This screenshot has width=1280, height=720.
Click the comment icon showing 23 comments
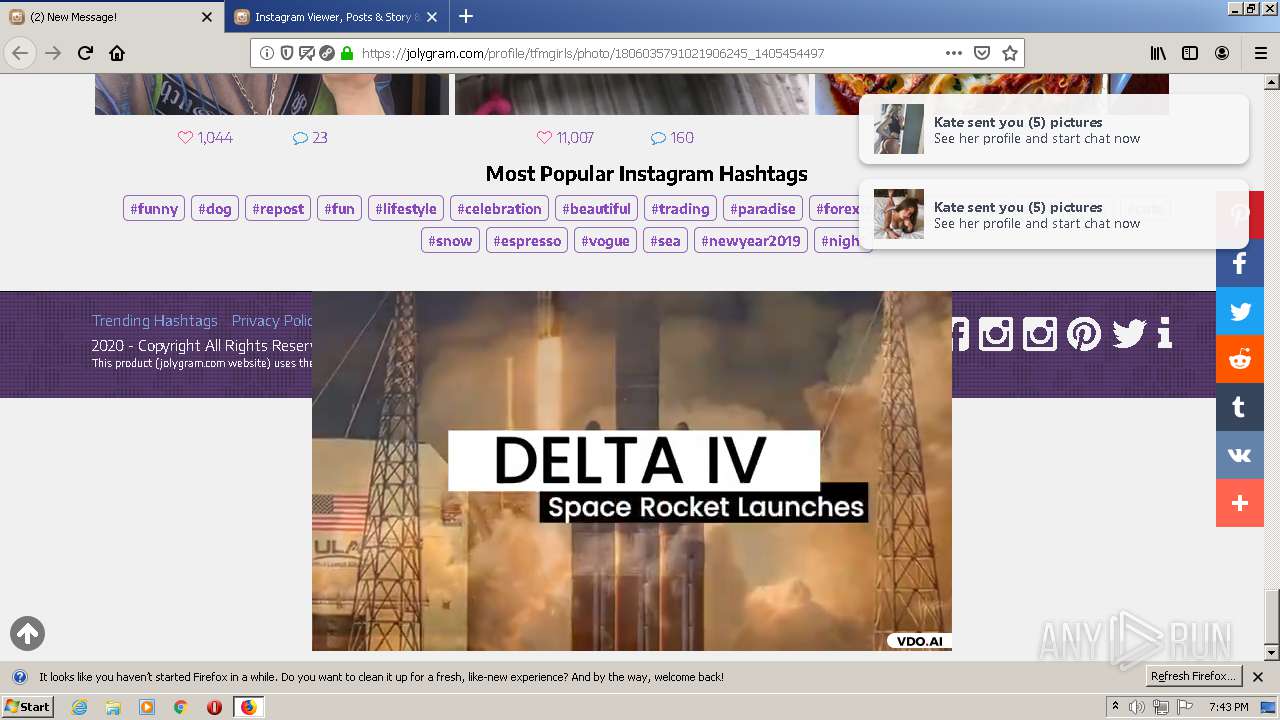(300, 138)
